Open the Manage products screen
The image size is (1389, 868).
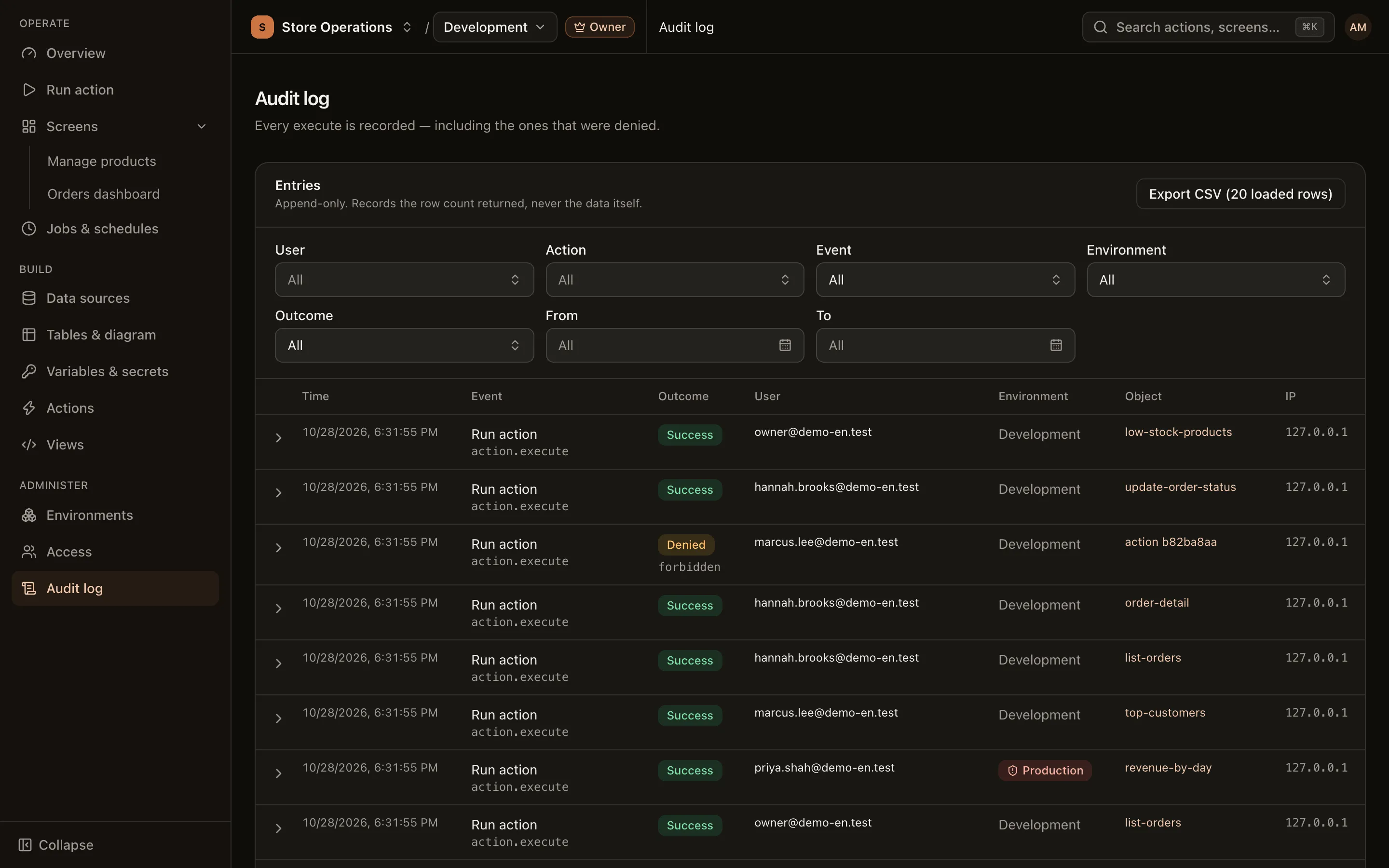click(102, 162)
